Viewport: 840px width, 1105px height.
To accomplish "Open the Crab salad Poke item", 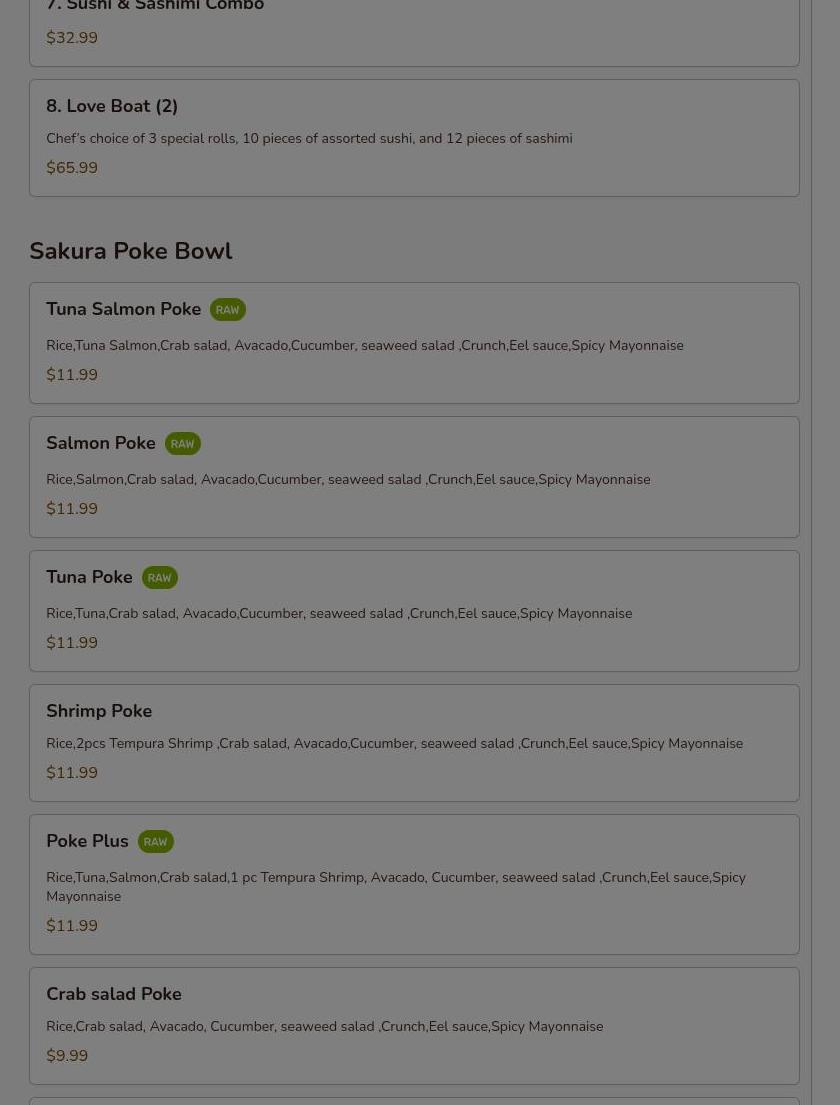I will coord(414,1026).
